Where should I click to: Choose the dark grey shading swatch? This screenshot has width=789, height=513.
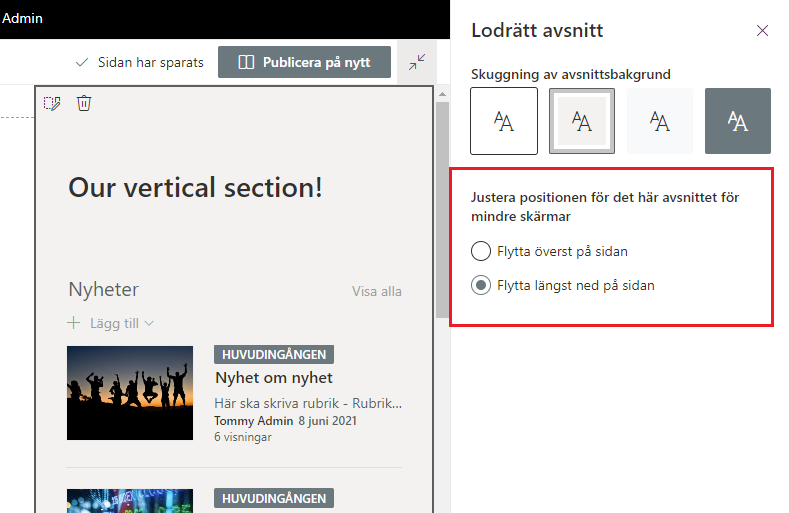738,121
